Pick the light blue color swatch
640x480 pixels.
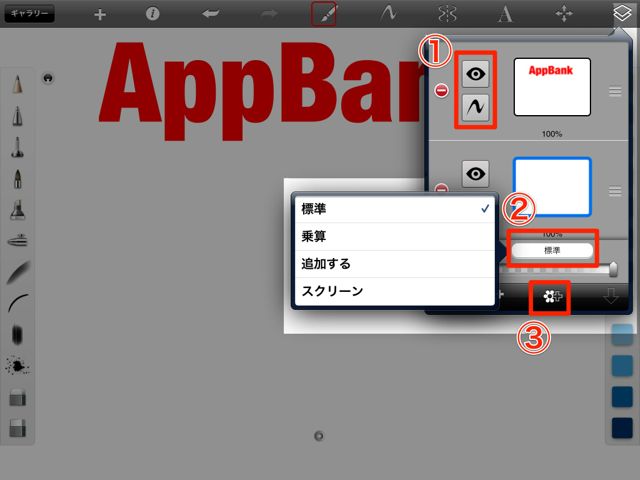622,335
